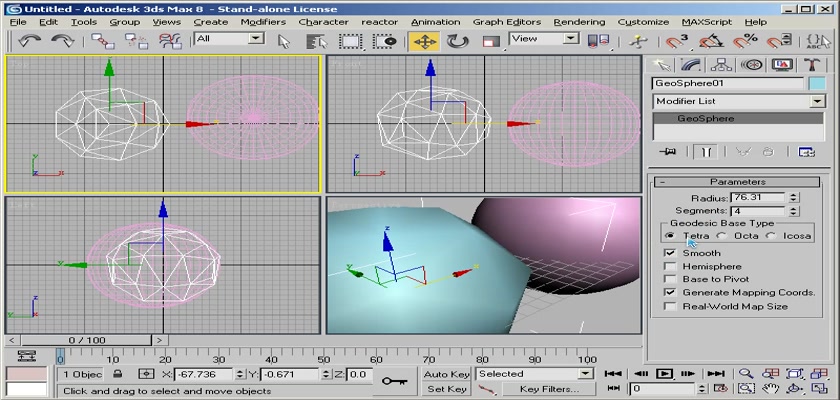Image resolution: width=840 pixels, height=400 pixels.
Task: Click the Pin Stack icon
Action: point(668,152)
